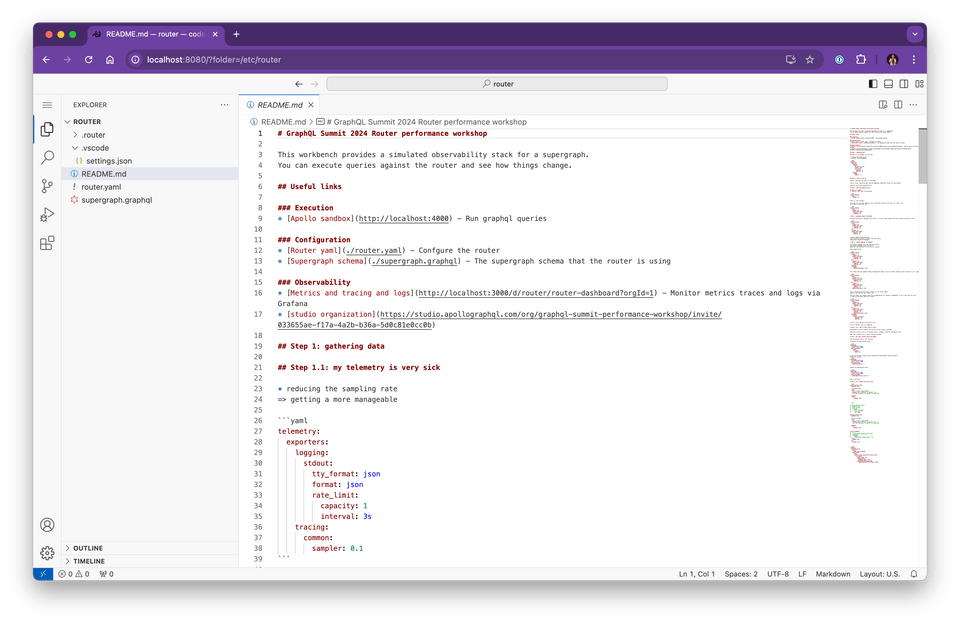Follow the Grafana router-dashboard link
960x624 pixels.
536,293
